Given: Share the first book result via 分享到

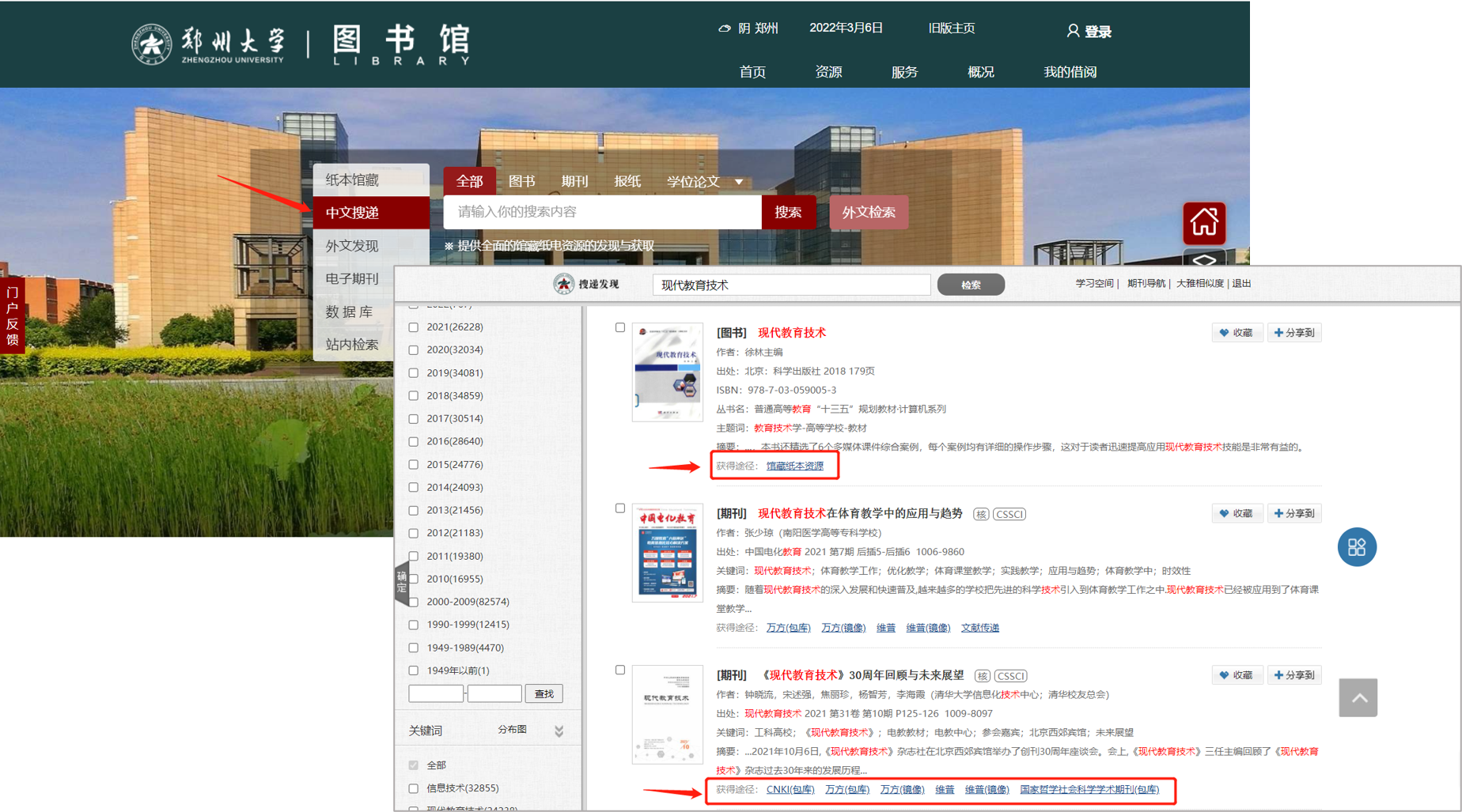Looking at the screenshot, I should 1294,333.
